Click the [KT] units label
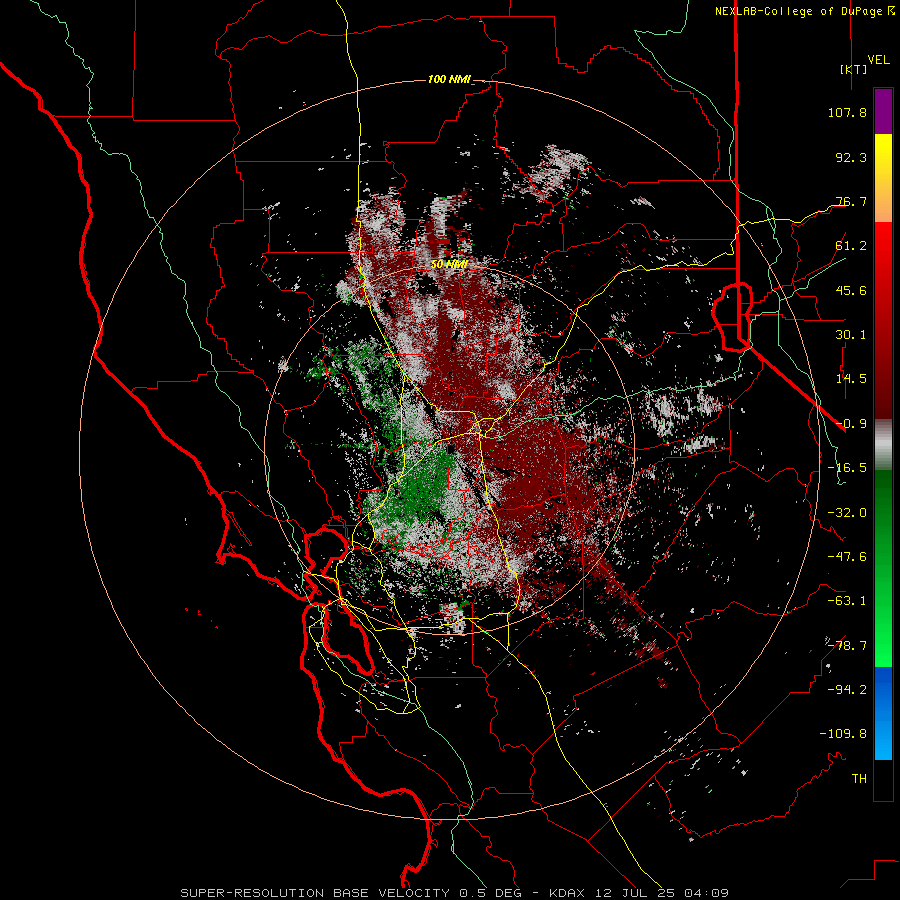The width and height of the screenshot is (900, 900). [854, 69]
